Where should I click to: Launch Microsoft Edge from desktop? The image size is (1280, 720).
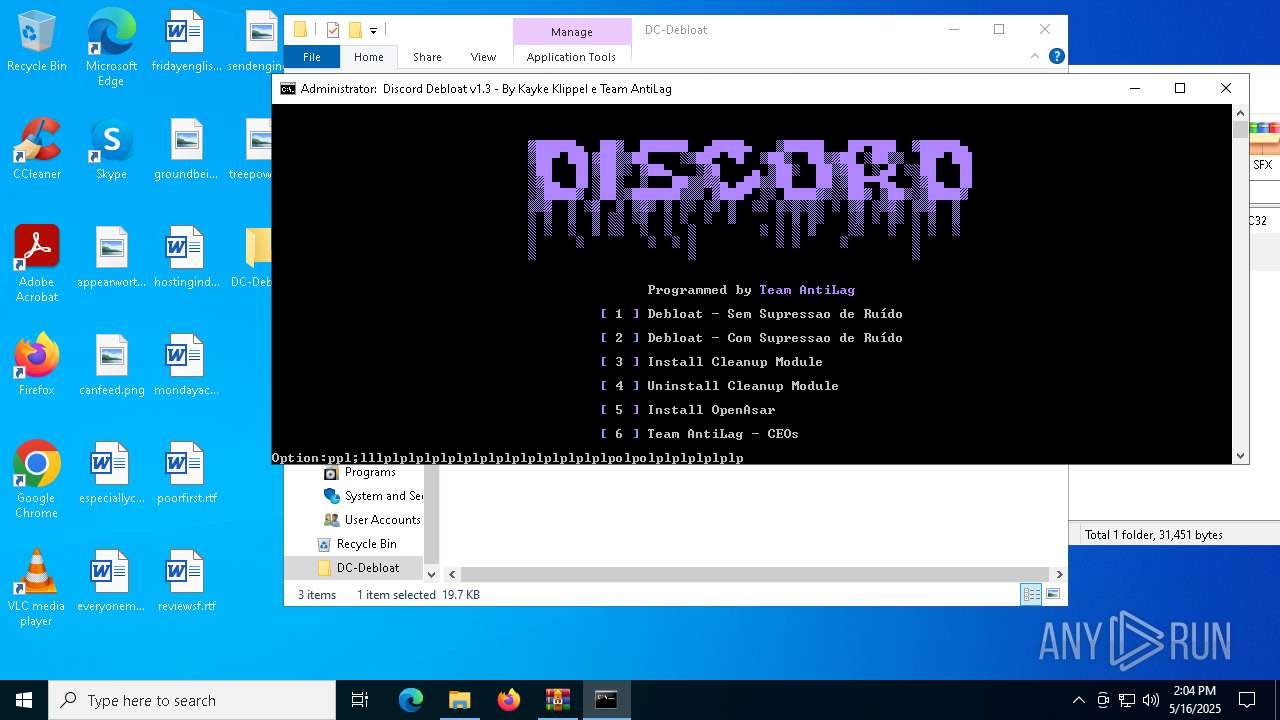pos(111,48)
